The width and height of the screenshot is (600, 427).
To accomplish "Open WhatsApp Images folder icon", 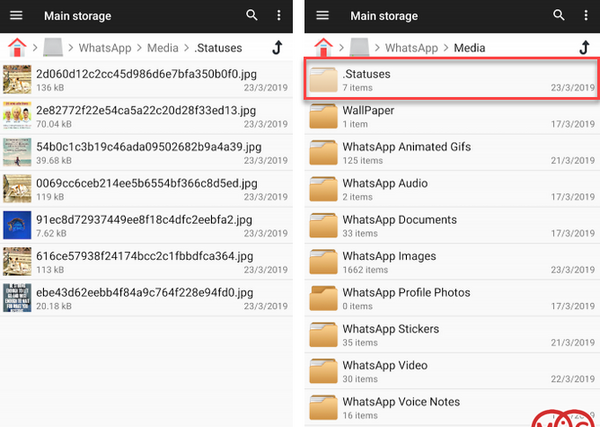I will click(x=323, y=262).
